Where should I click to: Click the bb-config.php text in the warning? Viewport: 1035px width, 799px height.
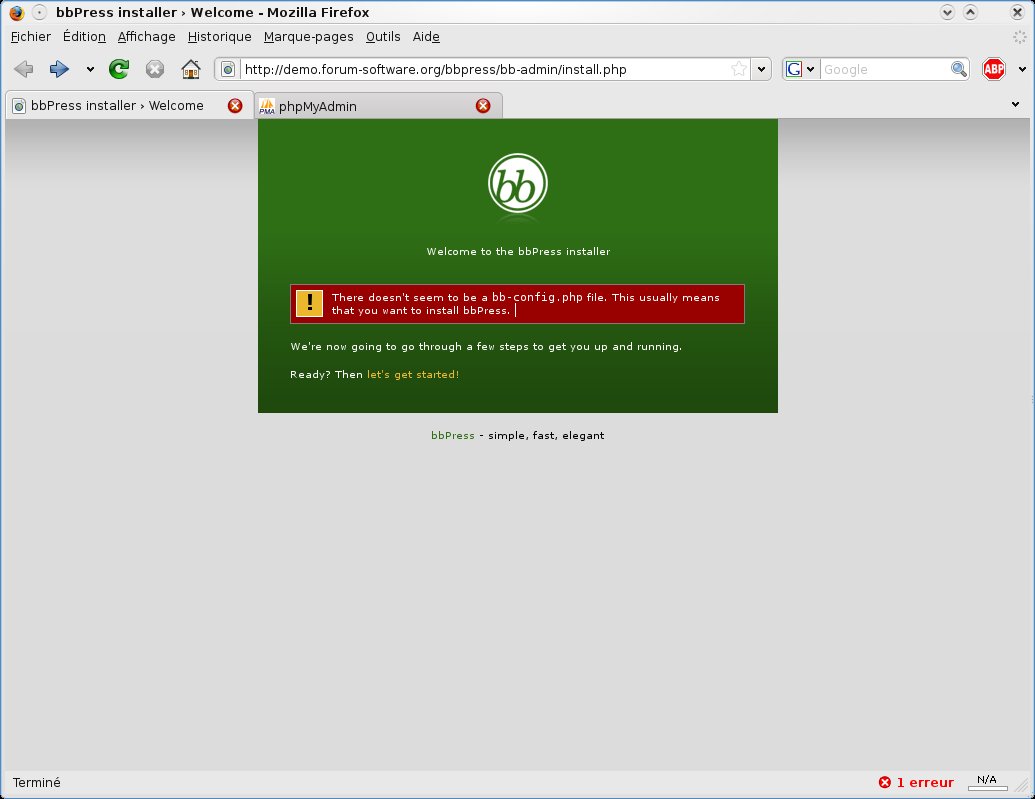[x=537, y=297]
